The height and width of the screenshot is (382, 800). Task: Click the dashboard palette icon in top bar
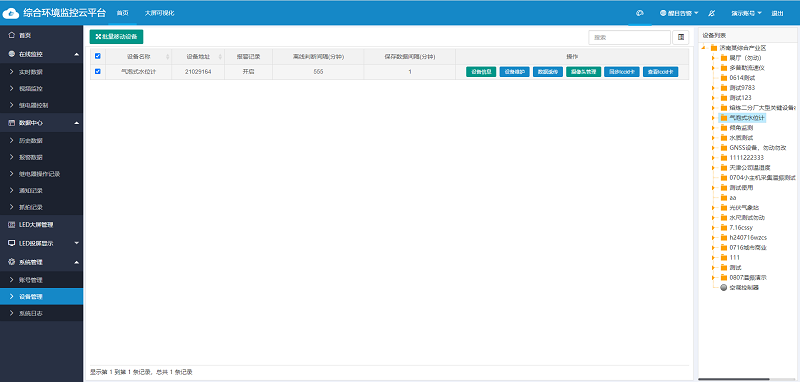[x=639, y=13]
